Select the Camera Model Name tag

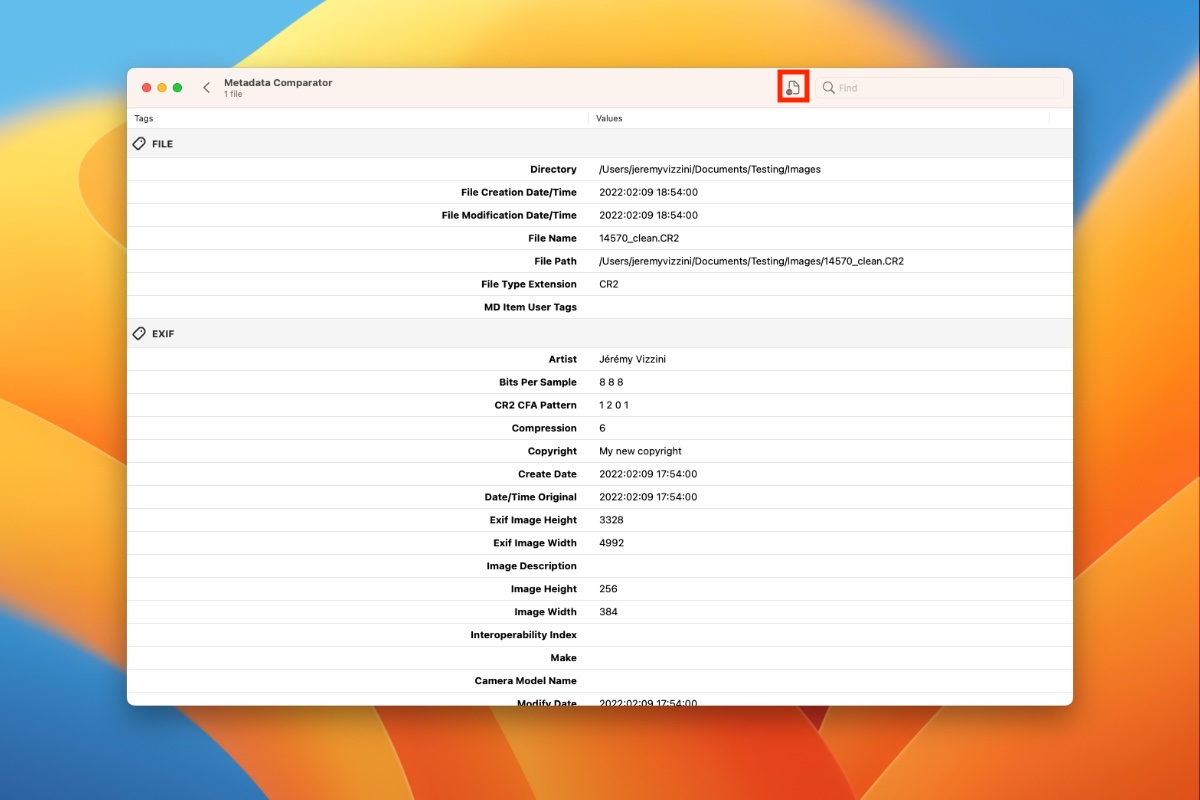point(526,681)
